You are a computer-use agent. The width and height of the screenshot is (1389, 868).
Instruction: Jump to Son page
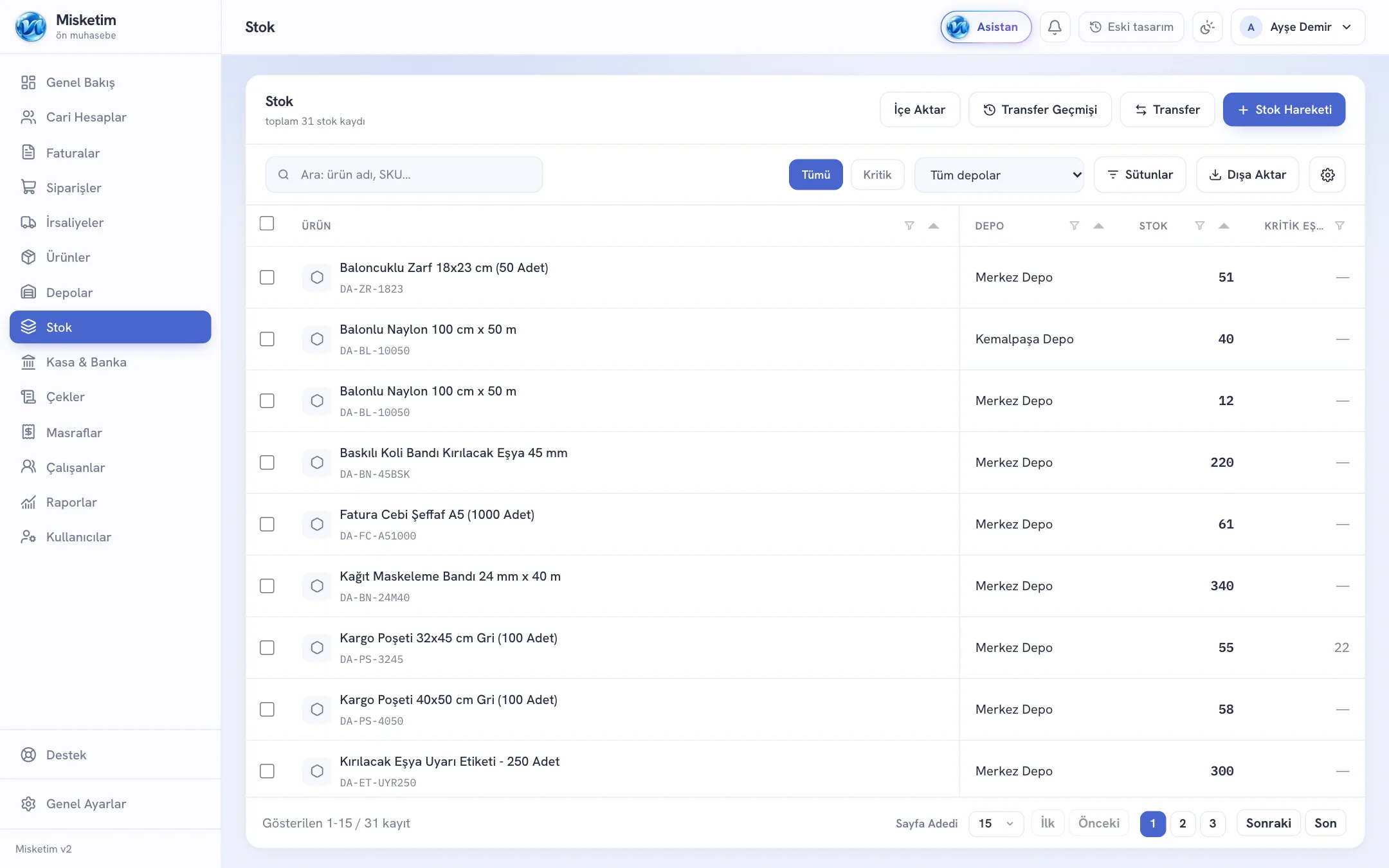coord(1325,823)
